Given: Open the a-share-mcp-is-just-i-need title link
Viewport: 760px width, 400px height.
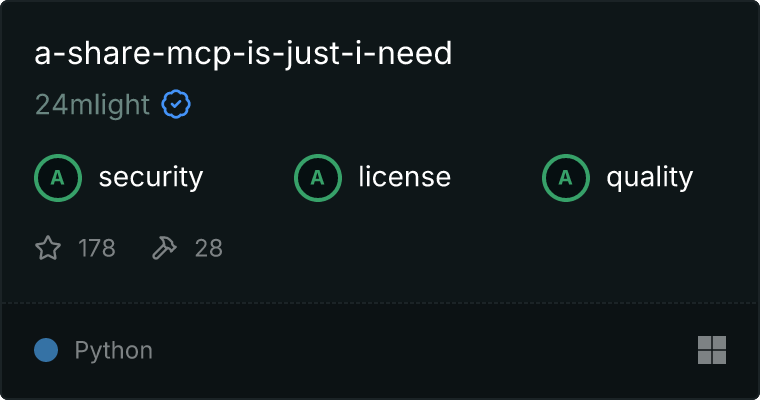Looking at the screenshot, I should (243, 53).
